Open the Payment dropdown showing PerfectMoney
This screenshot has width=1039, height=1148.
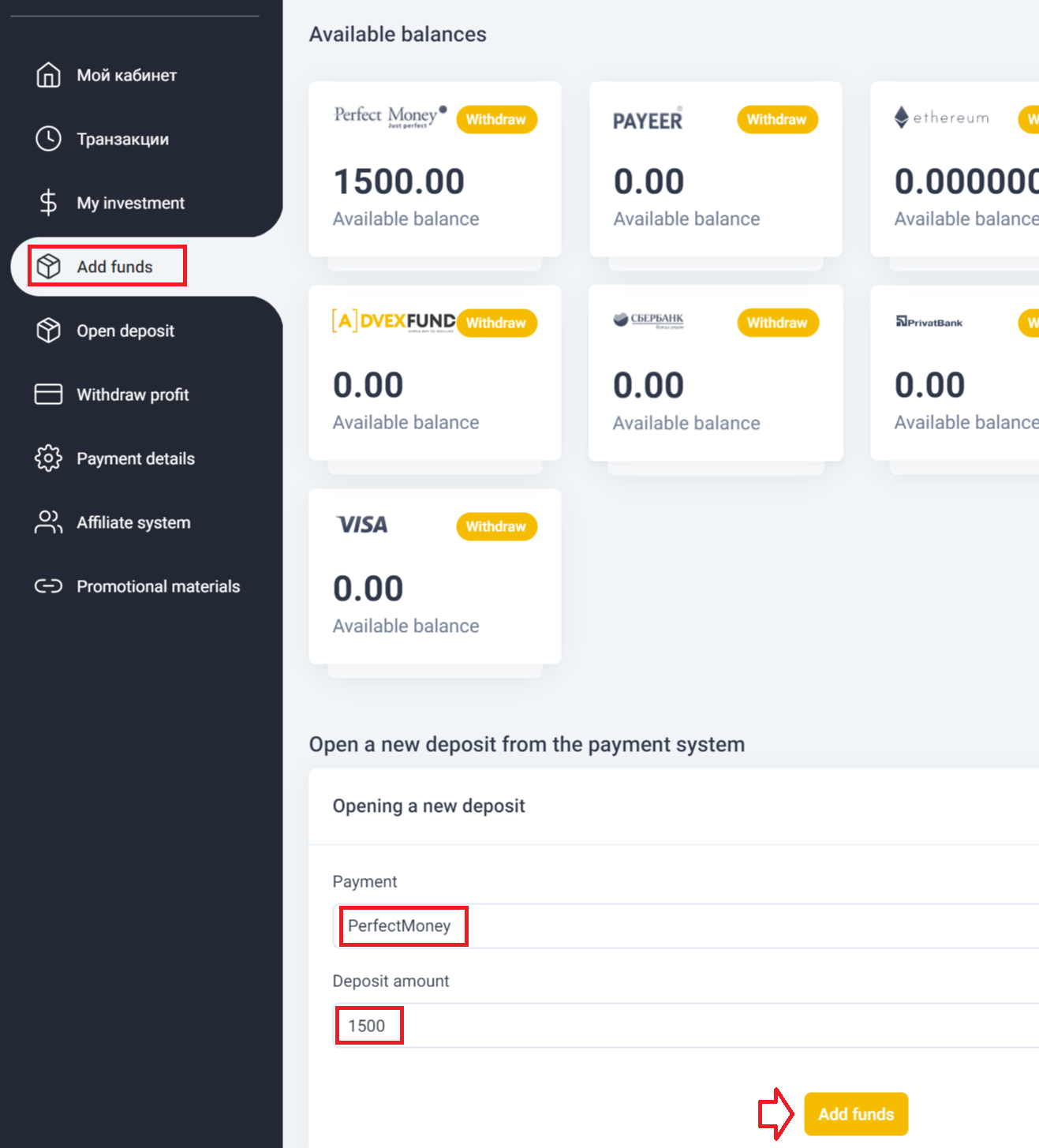point(686,926)
